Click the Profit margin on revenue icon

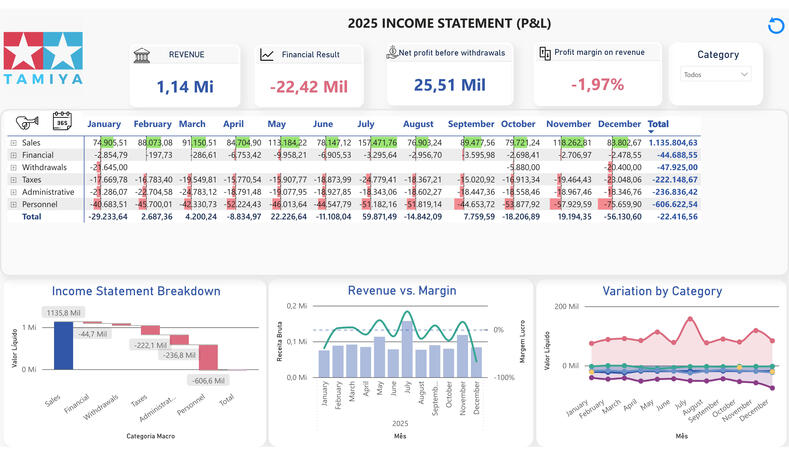click(x=543, y=52)
